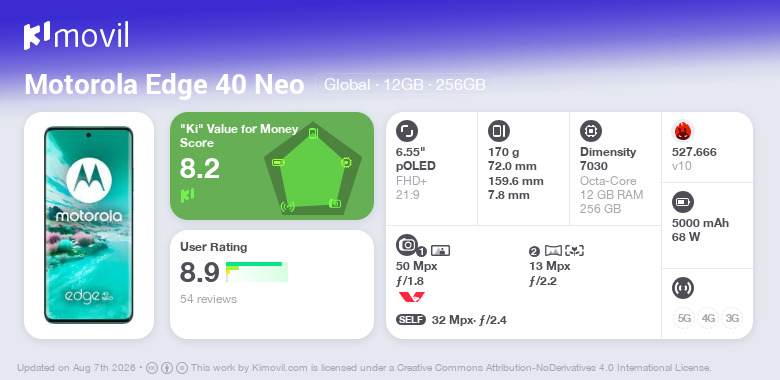Click the macro flower lens icon
780x380 pixels.
tap(575, 251)
